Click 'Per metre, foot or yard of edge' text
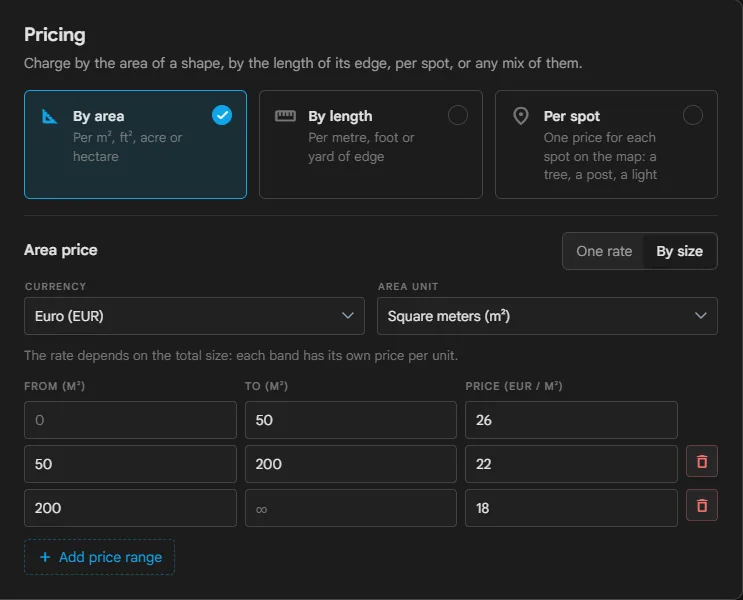The height and width of the screenshot is (600, 743). pos(361,147)
